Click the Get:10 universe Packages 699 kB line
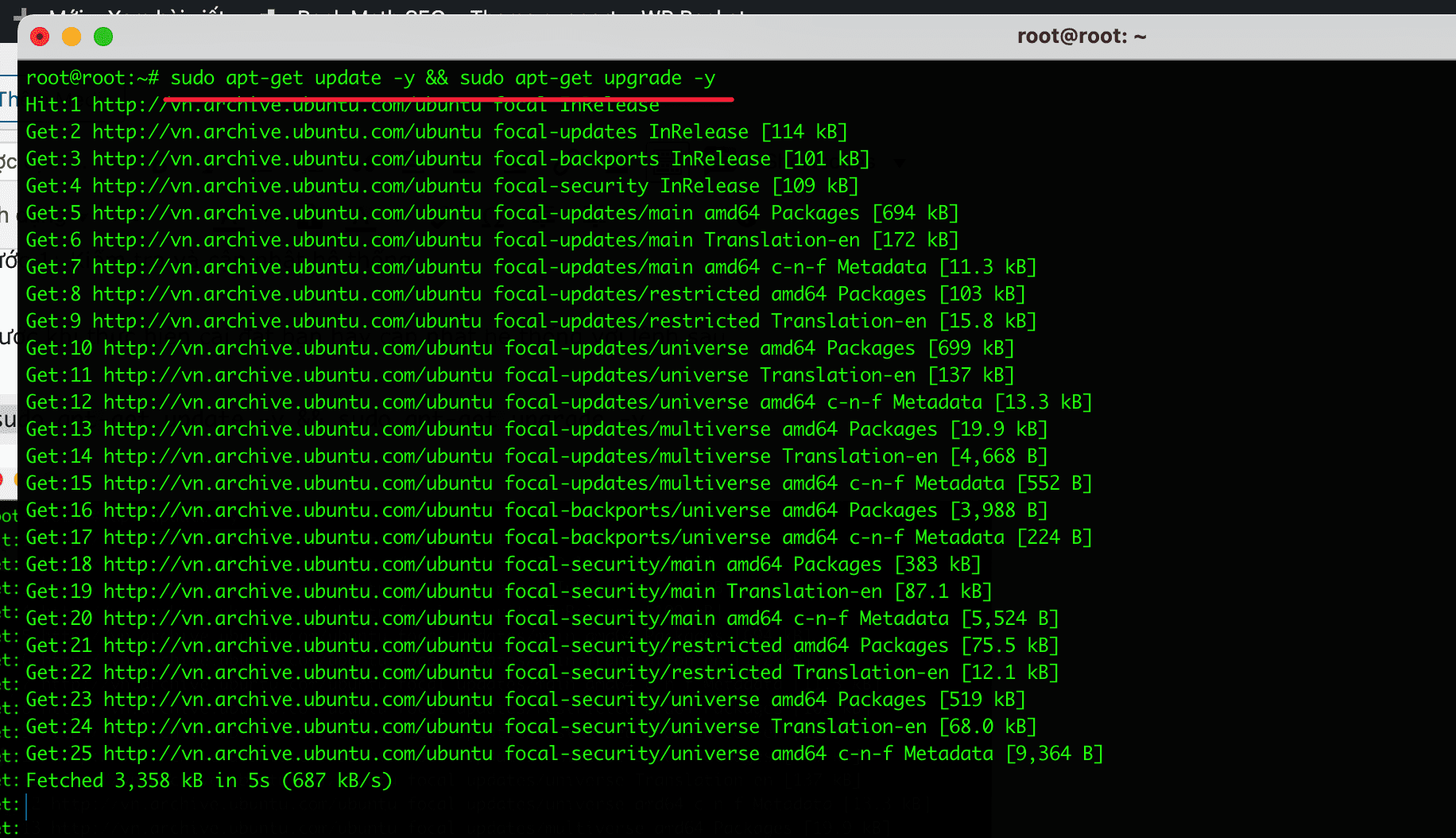This screenshot has height=838, width=1456. point(520,348)
